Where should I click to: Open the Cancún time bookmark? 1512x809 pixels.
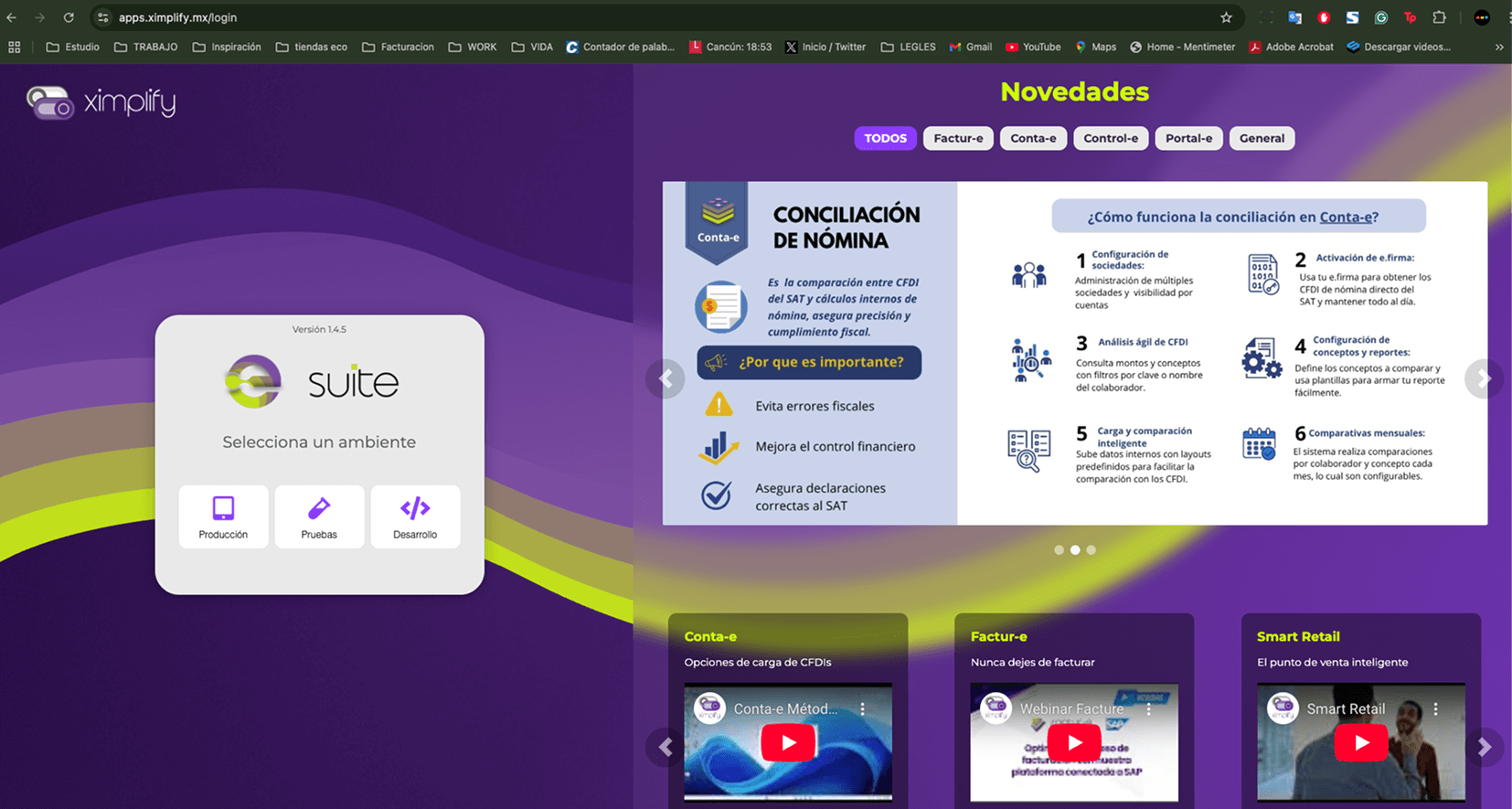click(x=729, y=47)
